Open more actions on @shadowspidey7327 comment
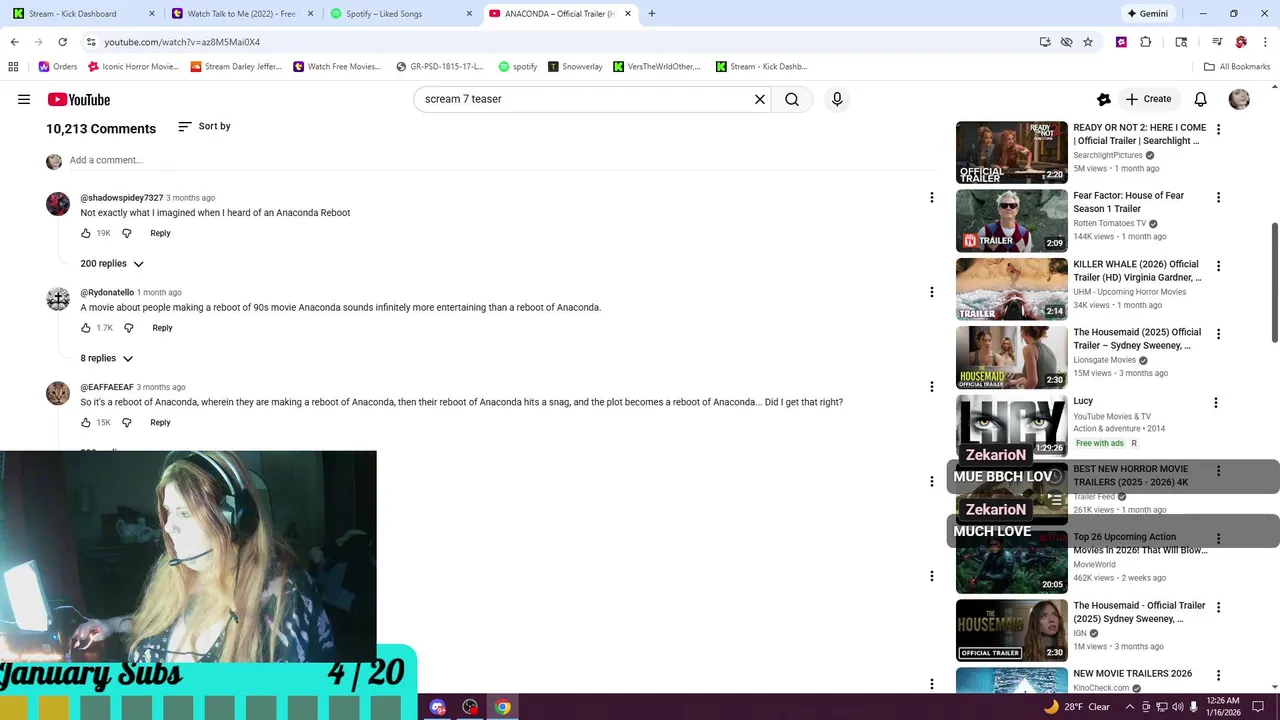Viewport: 1280px width, 720px height. [x=931, y=198]
